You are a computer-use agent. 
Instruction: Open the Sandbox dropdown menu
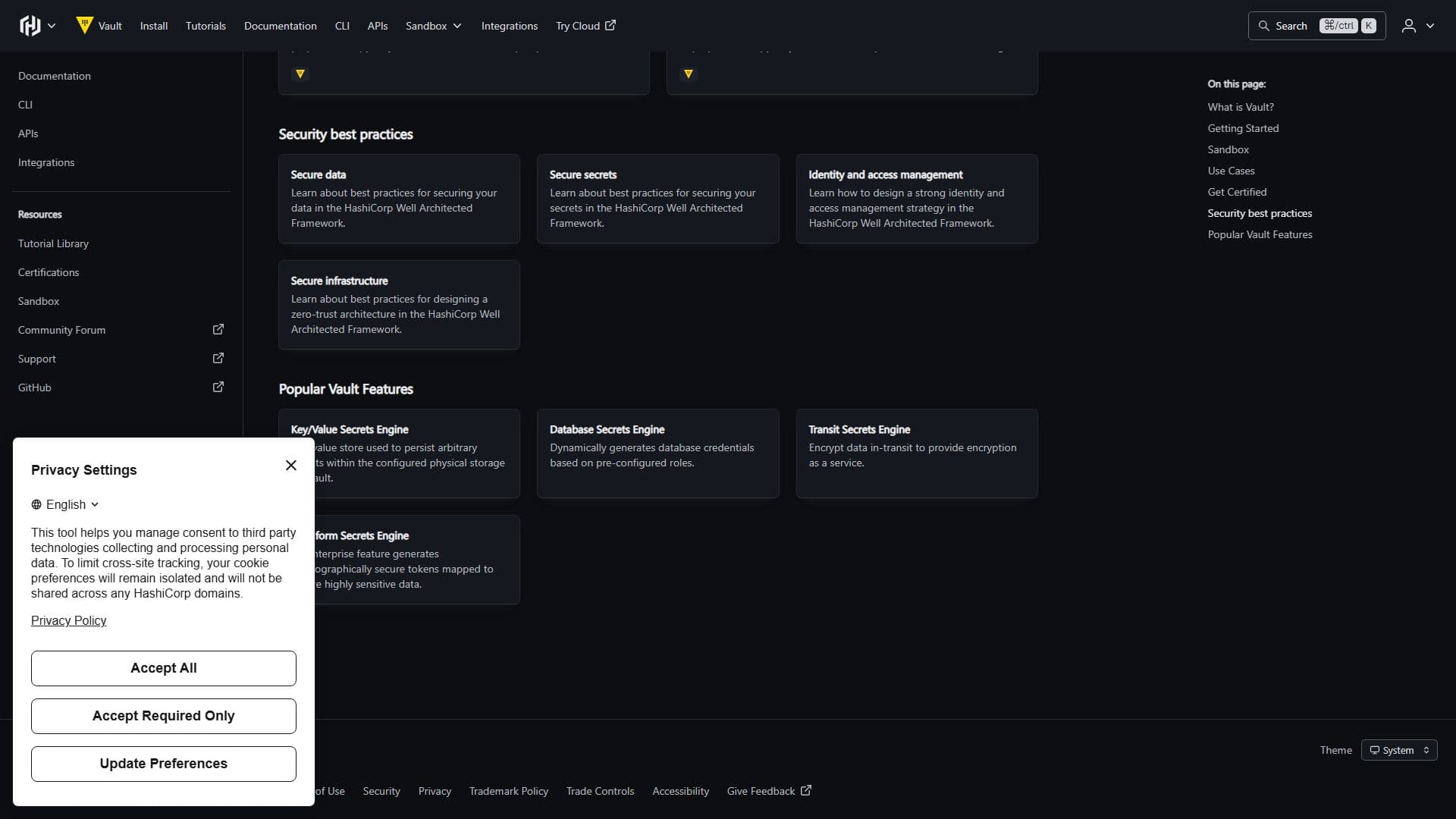(x=433, y=26)
